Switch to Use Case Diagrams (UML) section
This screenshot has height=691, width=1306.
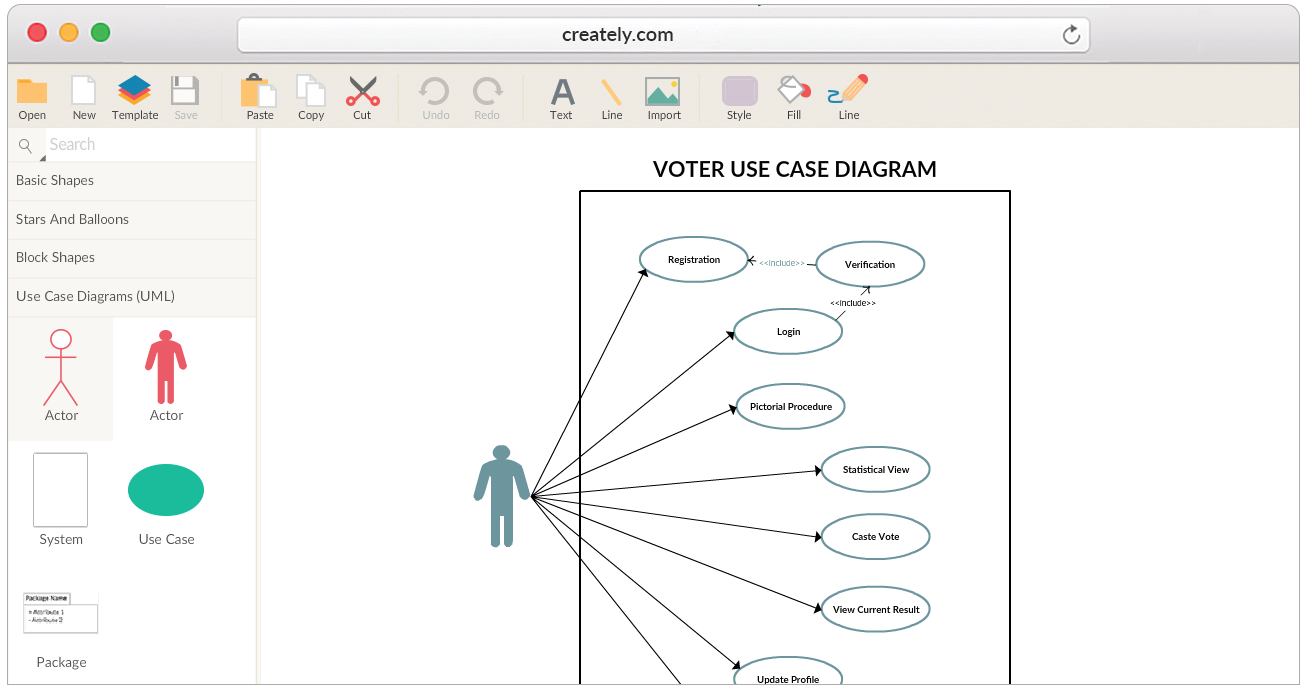pyautogui.click(x=95, y=297)
